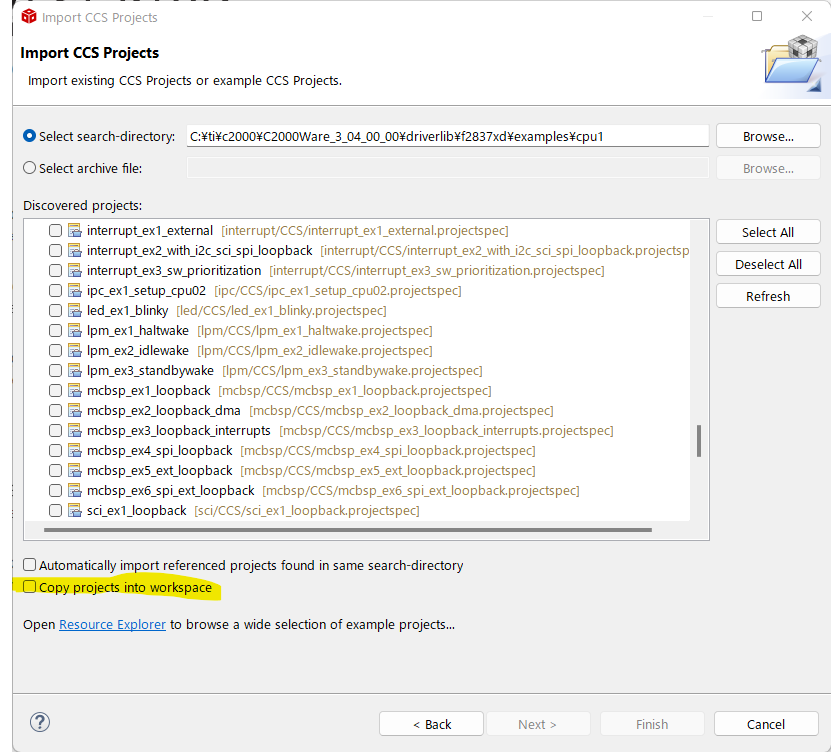Click project icon for mcbsp_ex3_loopback_interrupts

[x=75, y=431]
